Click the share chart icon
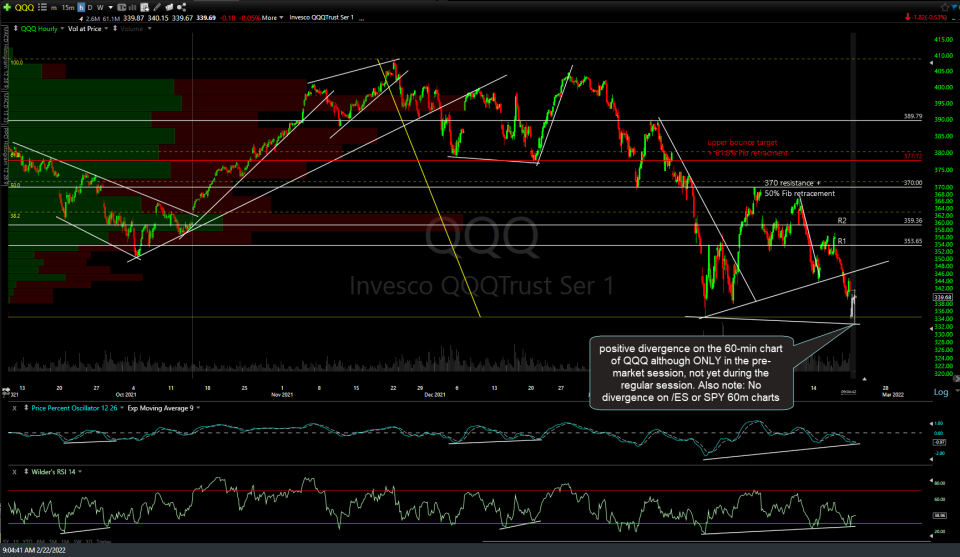 181,7
